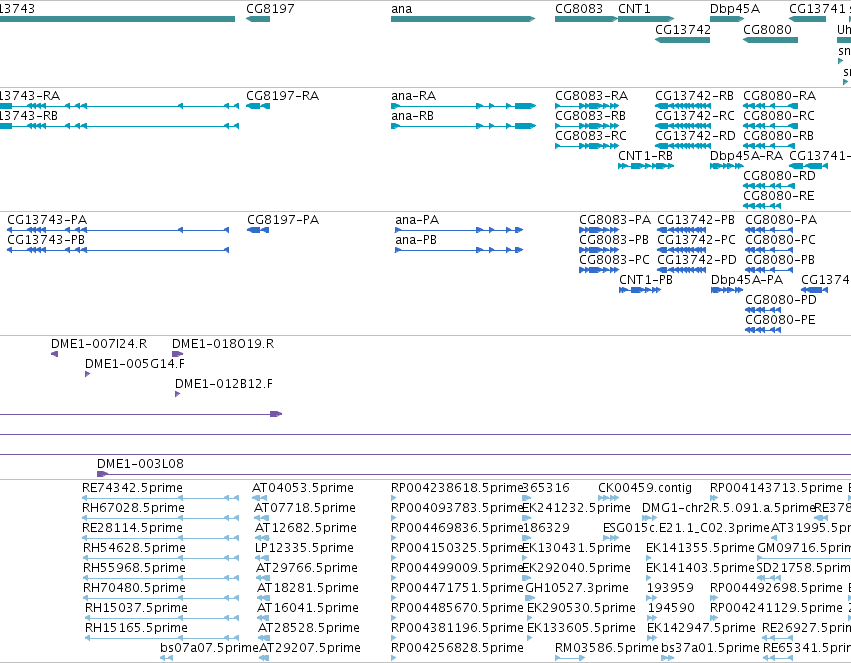This screenshot has height=663, width=851.
Task: Select protein CG13743-PB
Action: tap(118, 250)
